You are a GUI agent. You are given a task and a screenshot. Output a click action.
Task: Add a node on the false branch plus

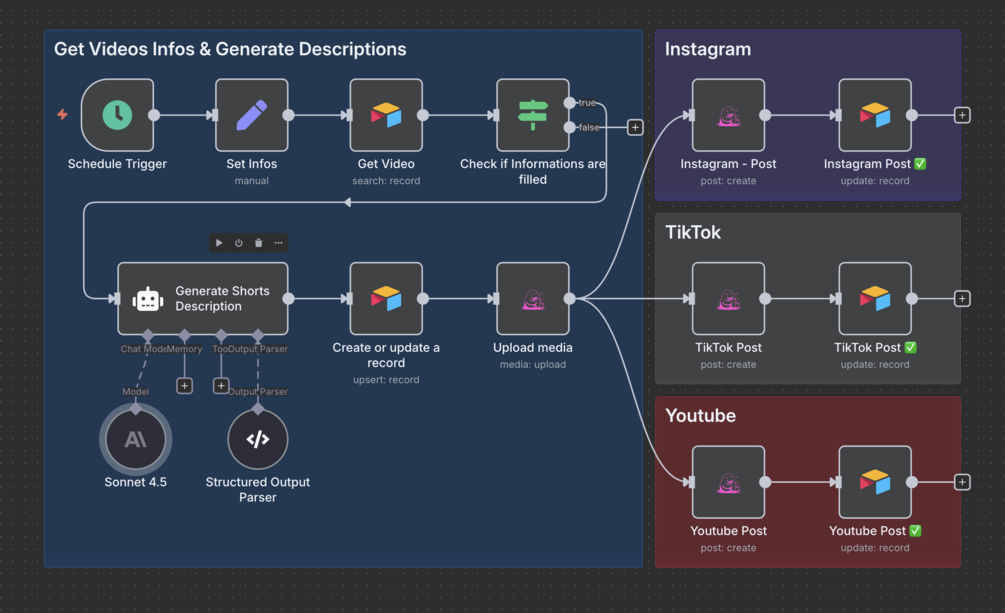pos(635,128)
